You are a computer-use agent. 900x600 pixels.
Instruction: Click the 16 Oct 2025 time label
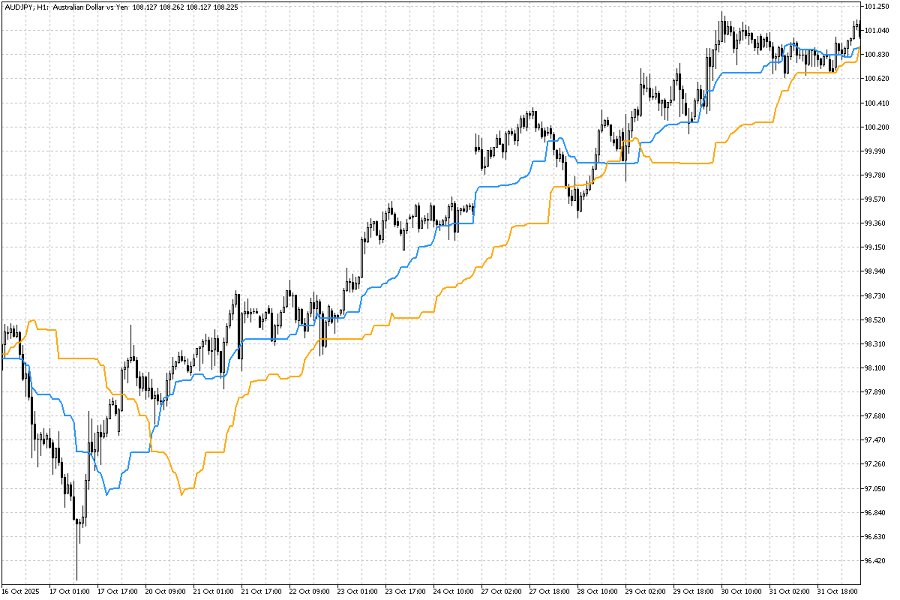(x=21, y=591)
